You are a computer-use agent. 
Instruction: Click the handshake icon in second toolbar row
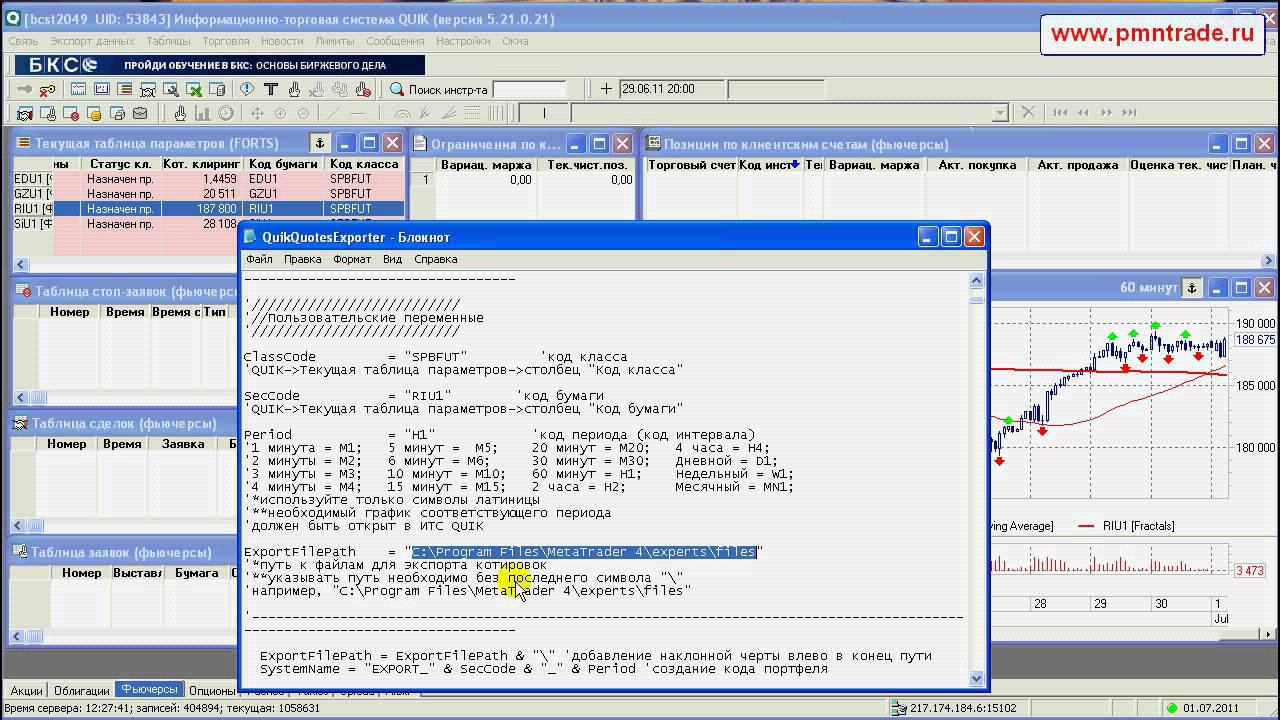25,113
